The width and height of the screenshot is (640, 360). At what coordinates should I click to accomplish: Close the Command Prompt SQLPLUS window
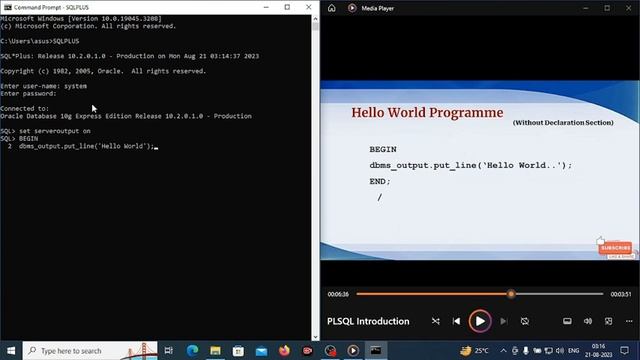(x=309, y=7)
